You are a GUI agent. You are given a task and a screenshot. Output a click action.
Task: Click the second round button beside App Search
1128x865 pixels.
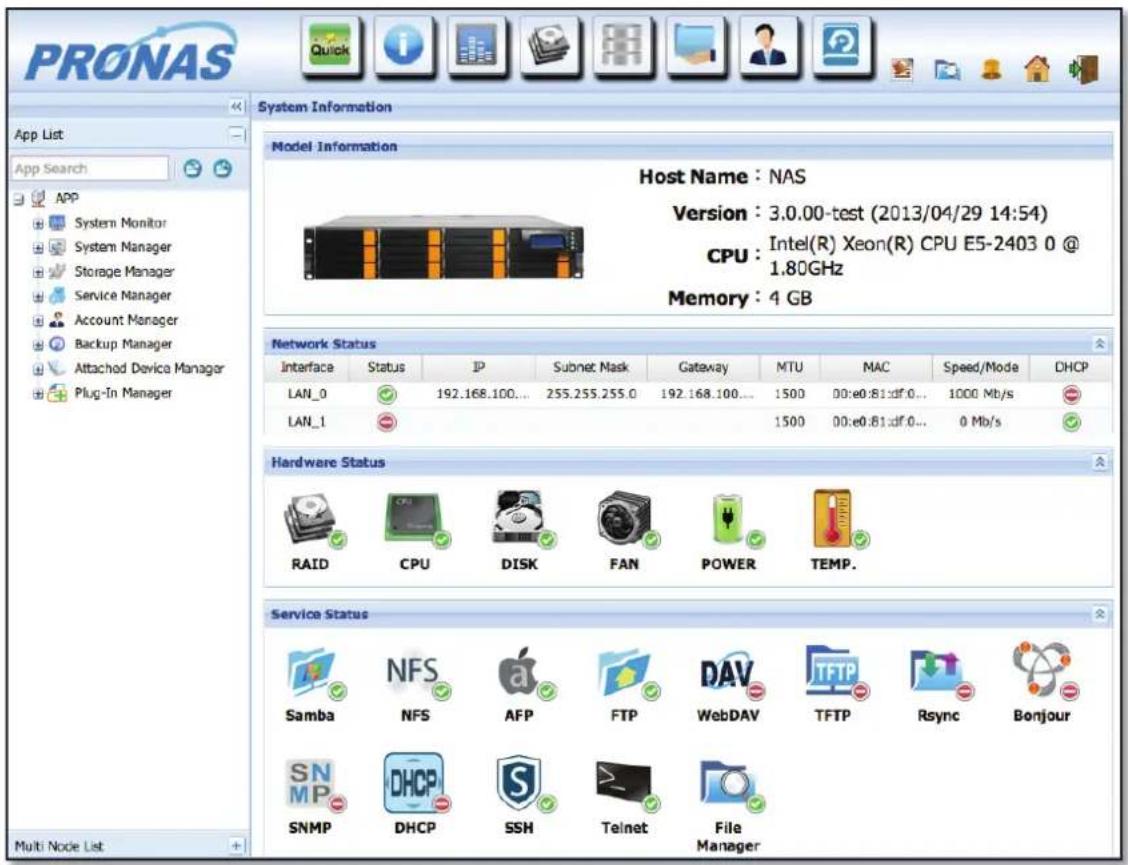[224, 169]
